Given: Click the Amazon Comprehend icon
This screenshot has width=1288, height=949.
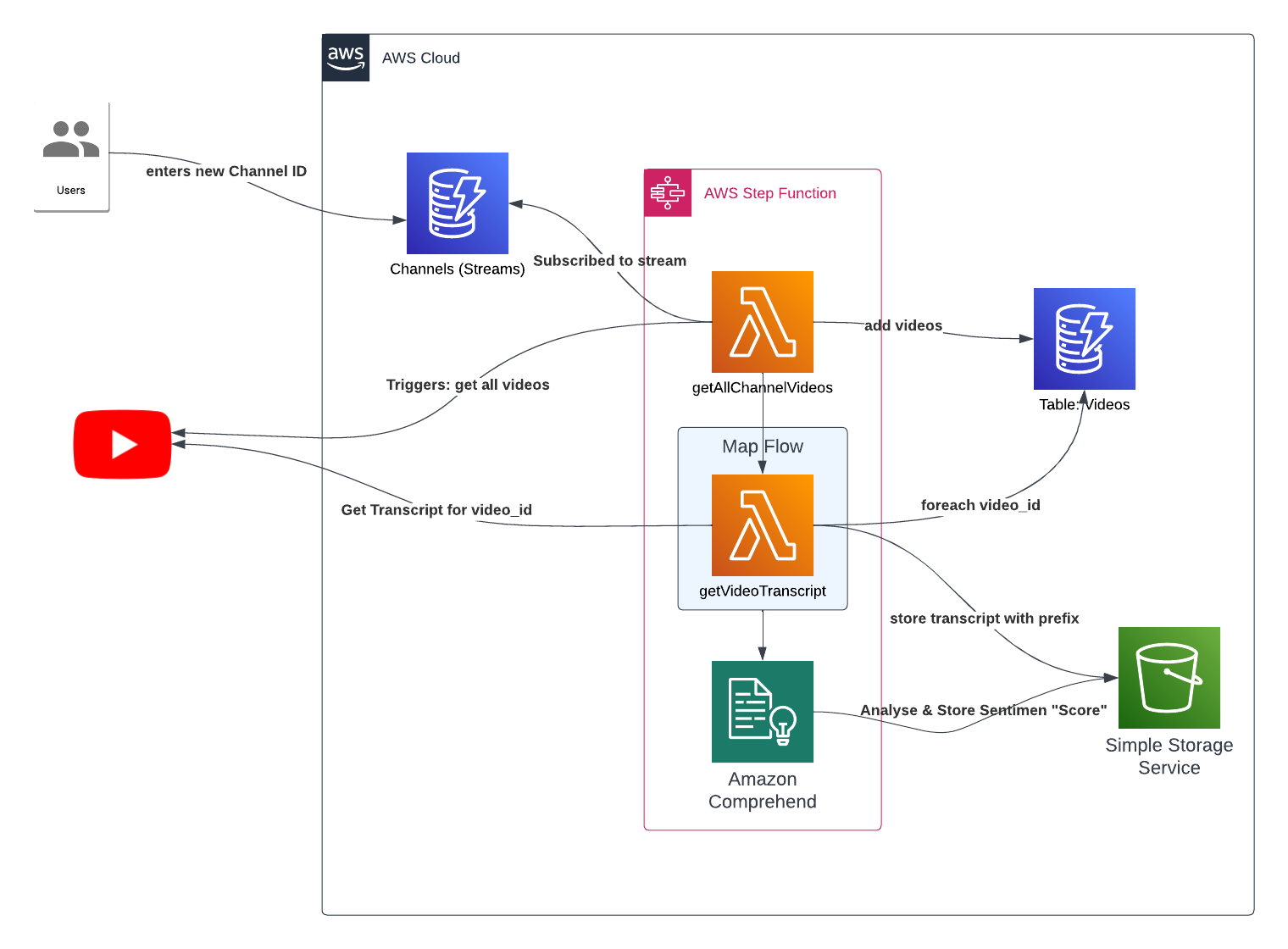Looking at the screenshot, I should tap(763, 712).
